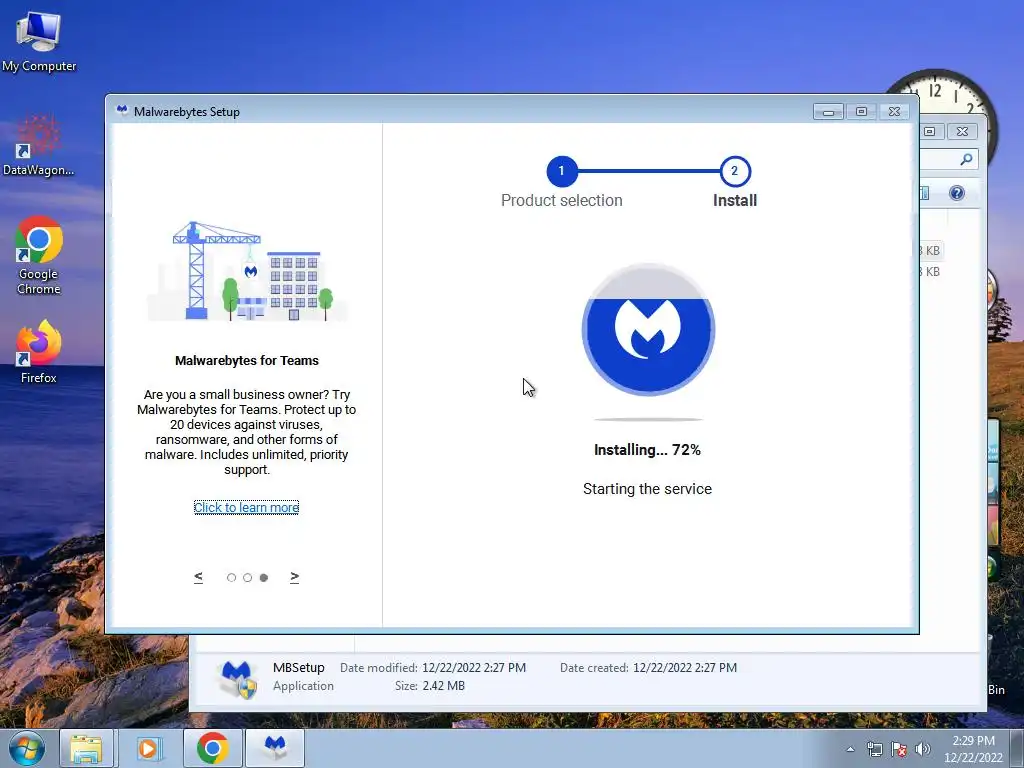Screen dimensions: 1024x768
Task: Open the Action Center flag icon
Action: [899, 749]
